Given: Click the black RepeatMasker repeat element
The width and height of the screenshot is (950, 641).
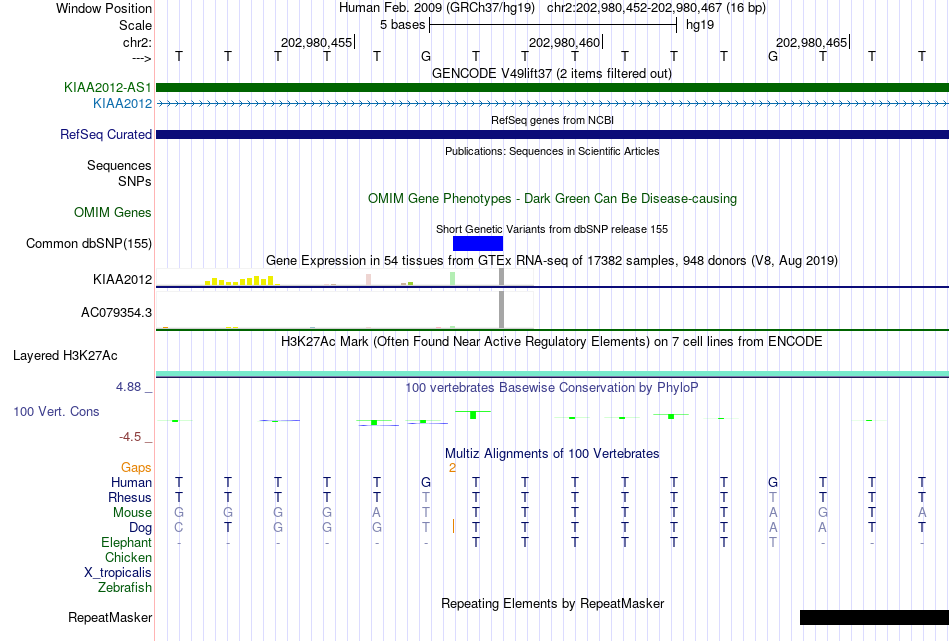Looking at the screenshot, I should coord(874,617).
